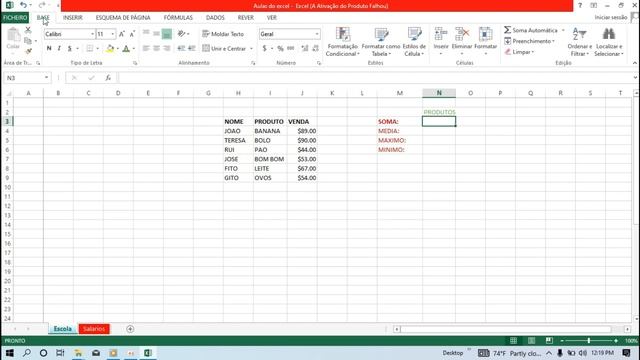The height and width of the screenshot is (360, 640).
Task: Toggle center horizontal alignment
Action: coord(156,48)
